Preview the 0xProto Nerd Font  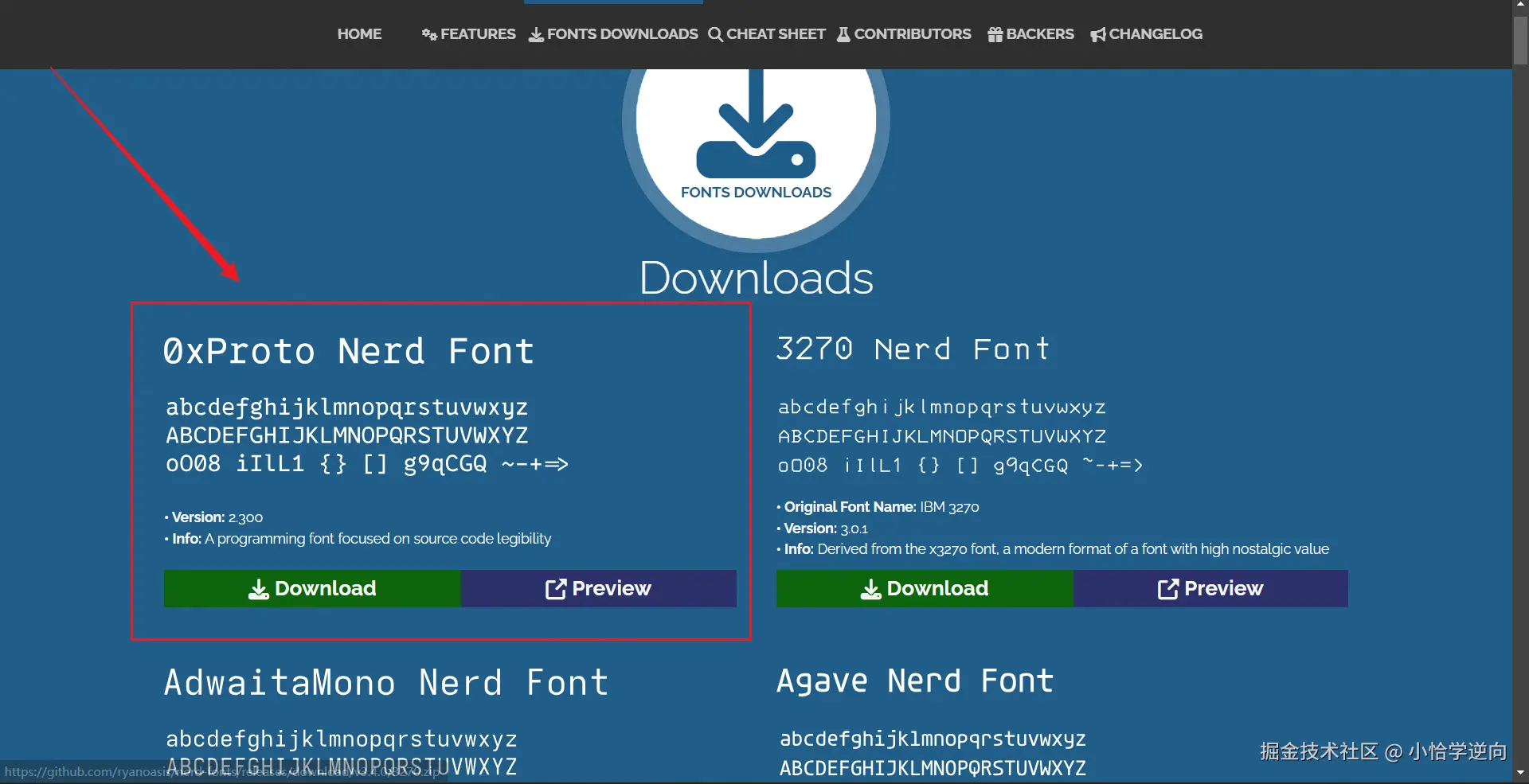[599, 588]
